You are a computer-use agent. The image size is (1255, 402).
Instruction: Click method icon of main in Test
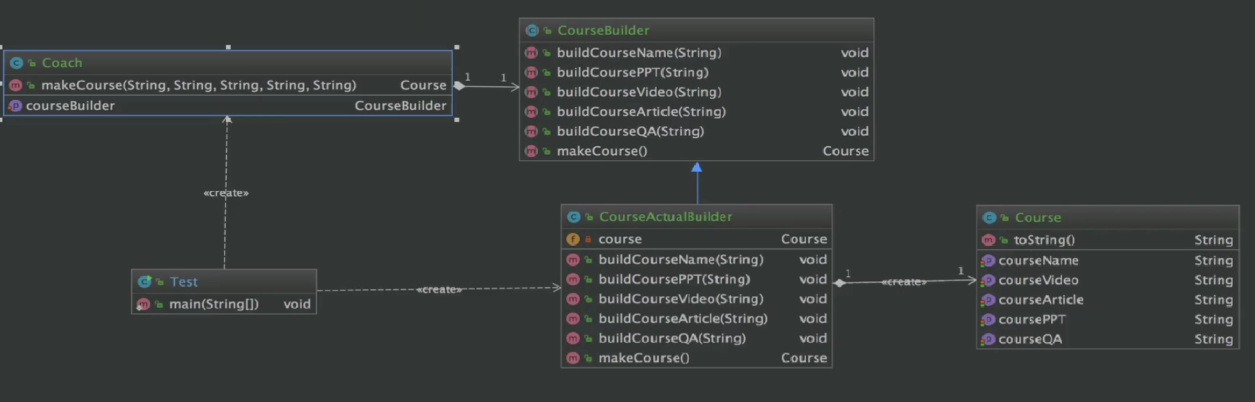144,304
